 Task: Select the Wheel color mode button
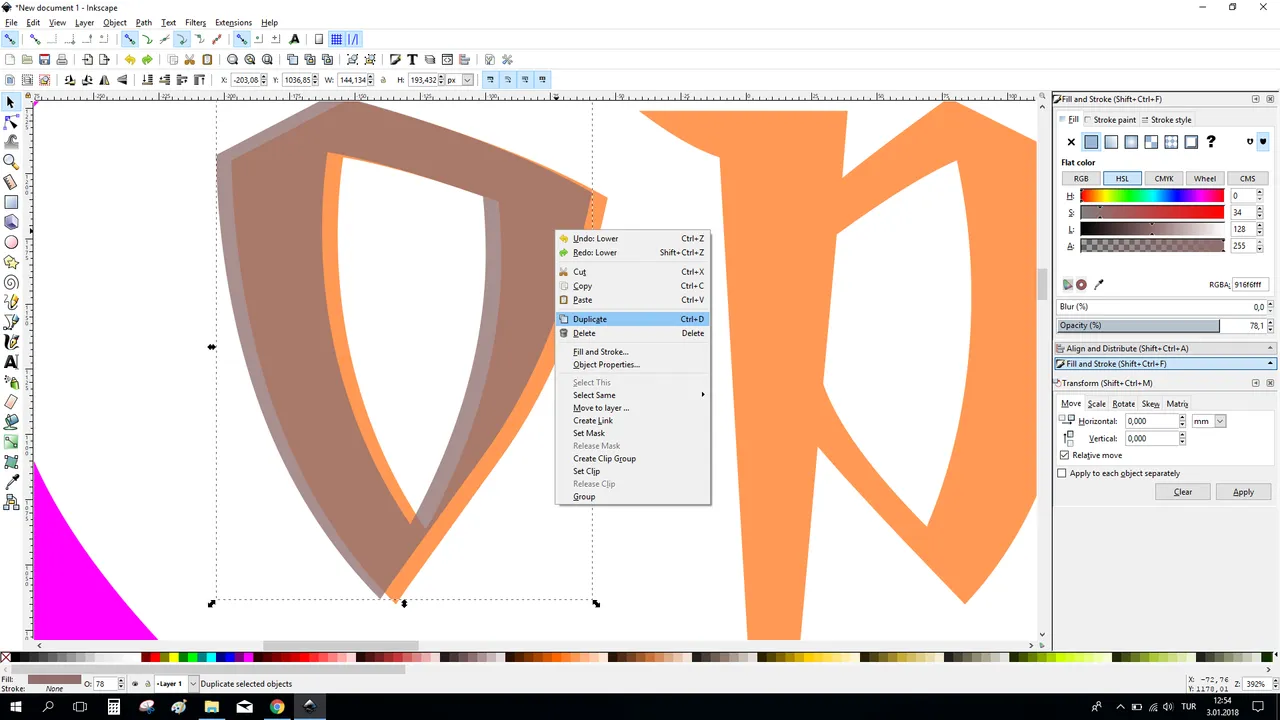[x=1205, y=179]
